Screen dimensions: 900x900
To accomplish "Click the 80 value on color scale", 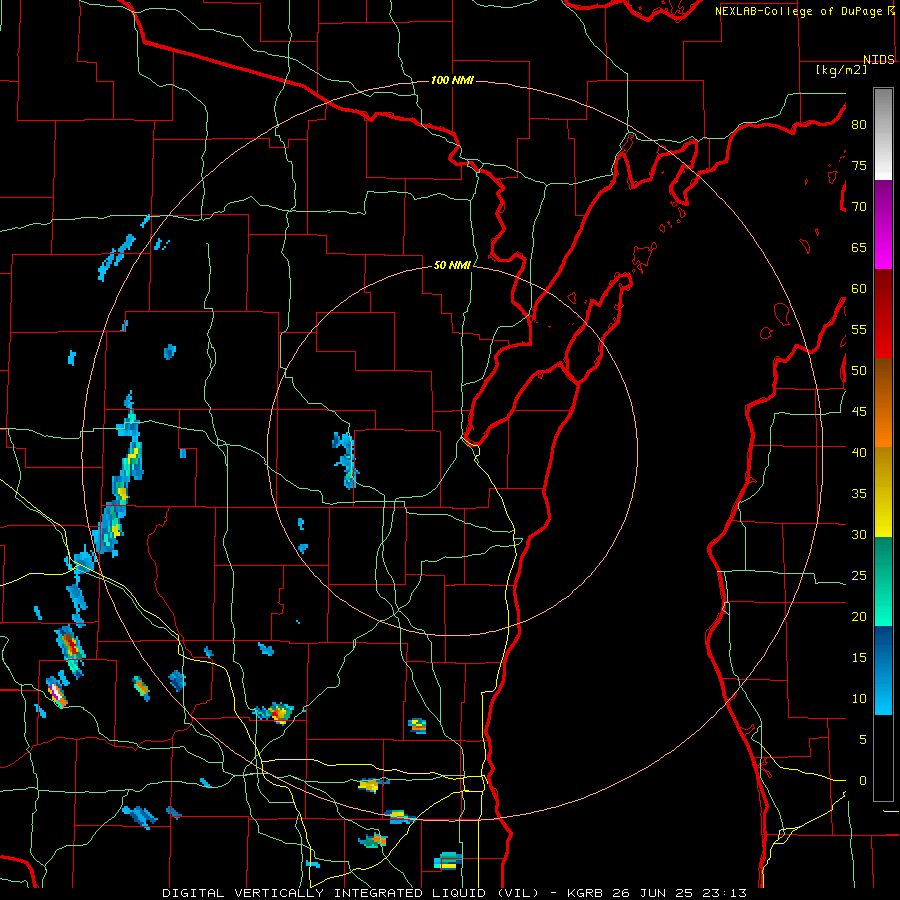I will pyautogui.click(x=859, y=125).
